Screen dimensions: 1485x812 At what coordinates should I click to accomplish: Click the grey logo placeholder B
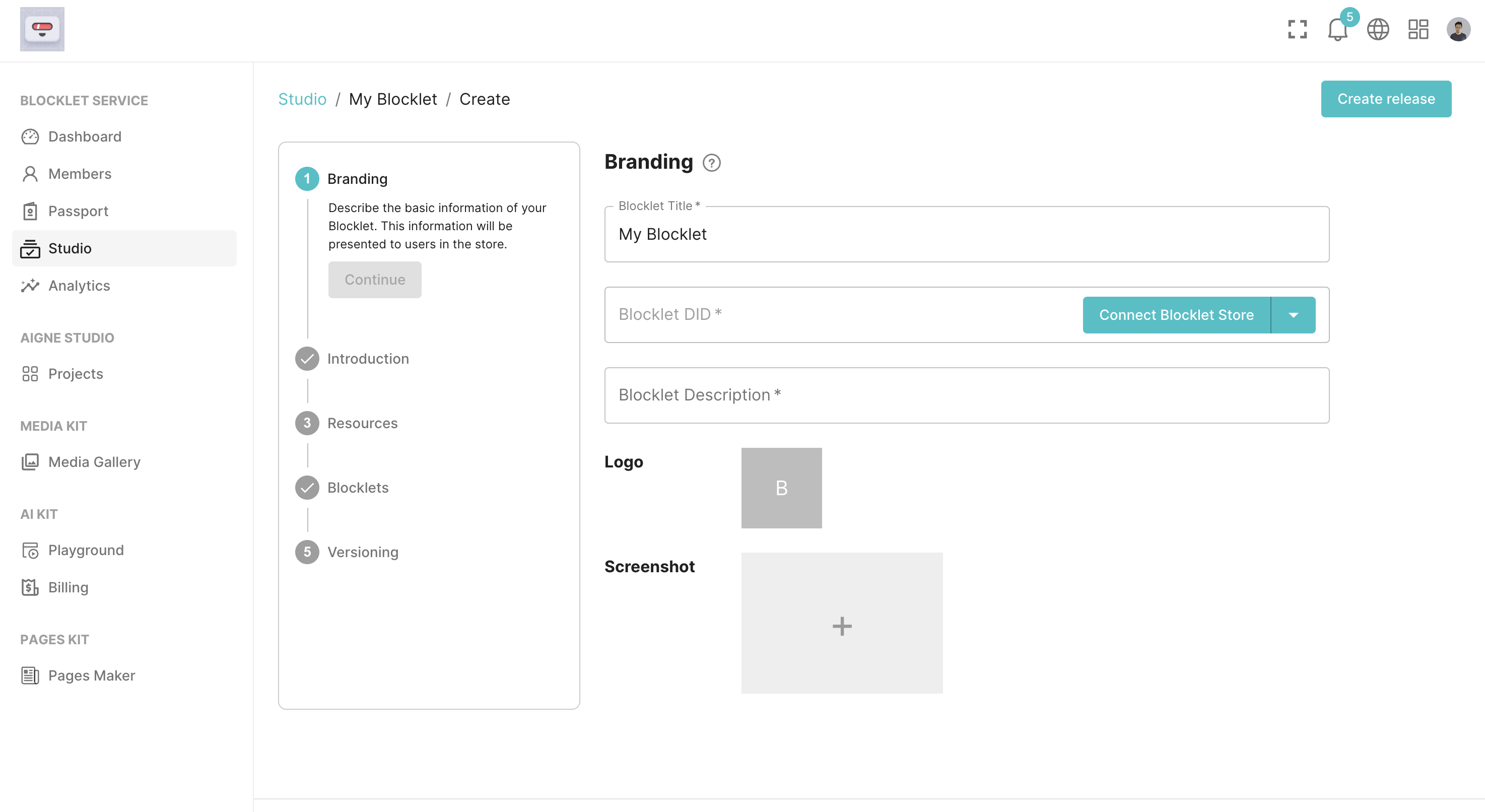[x=781, y=488]
